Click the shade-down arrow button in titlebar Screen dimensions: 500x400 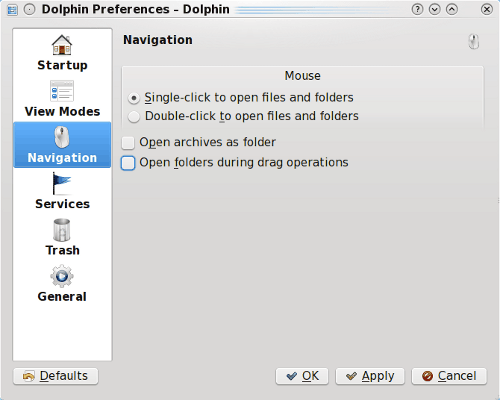[x=434, y=9]
